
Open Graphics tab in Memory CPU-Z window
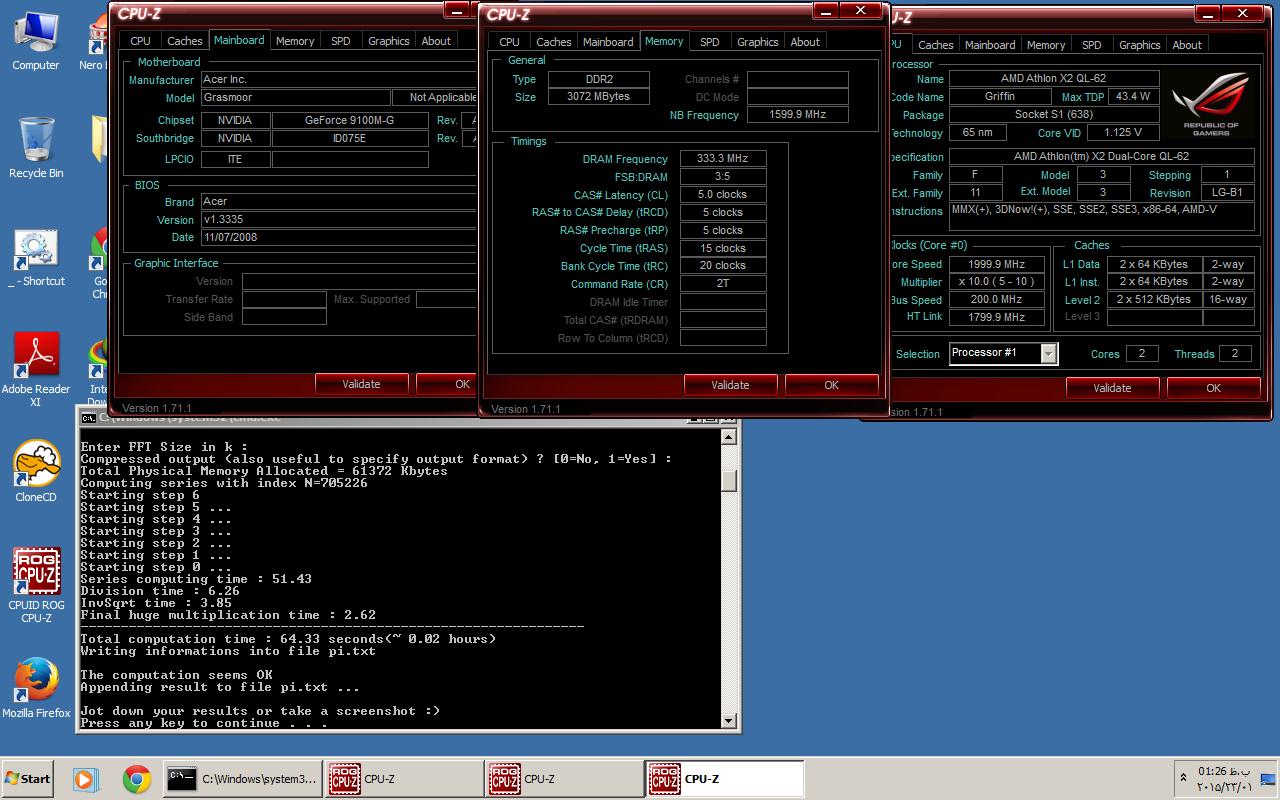point(757,42)
